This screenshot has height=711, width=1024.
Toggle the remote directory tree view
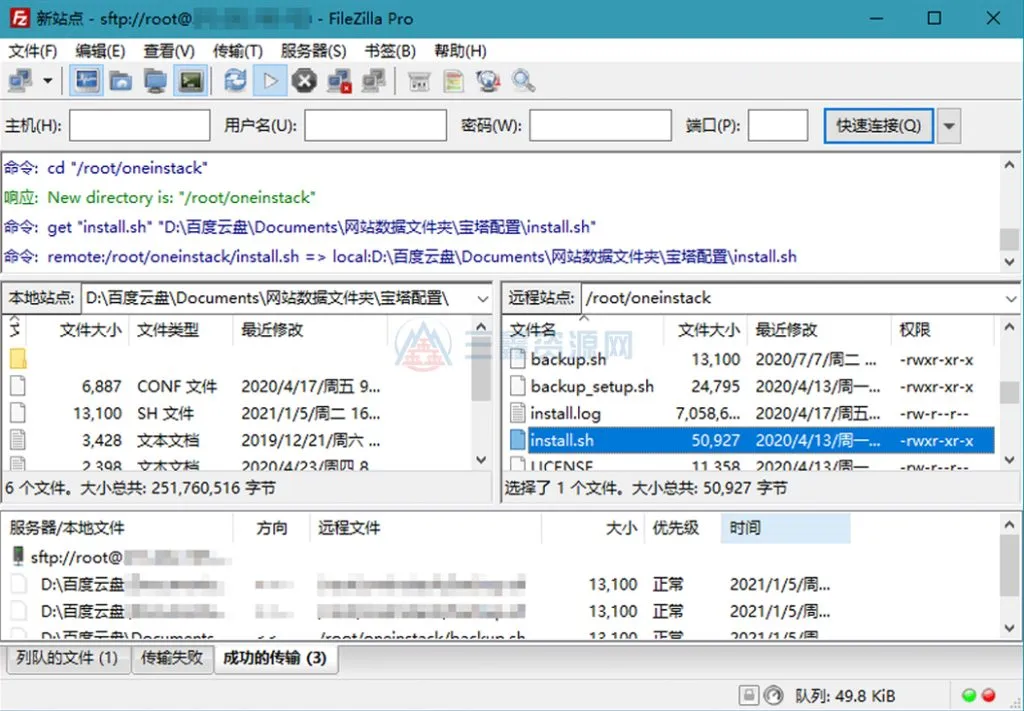[x=152, y=80]
